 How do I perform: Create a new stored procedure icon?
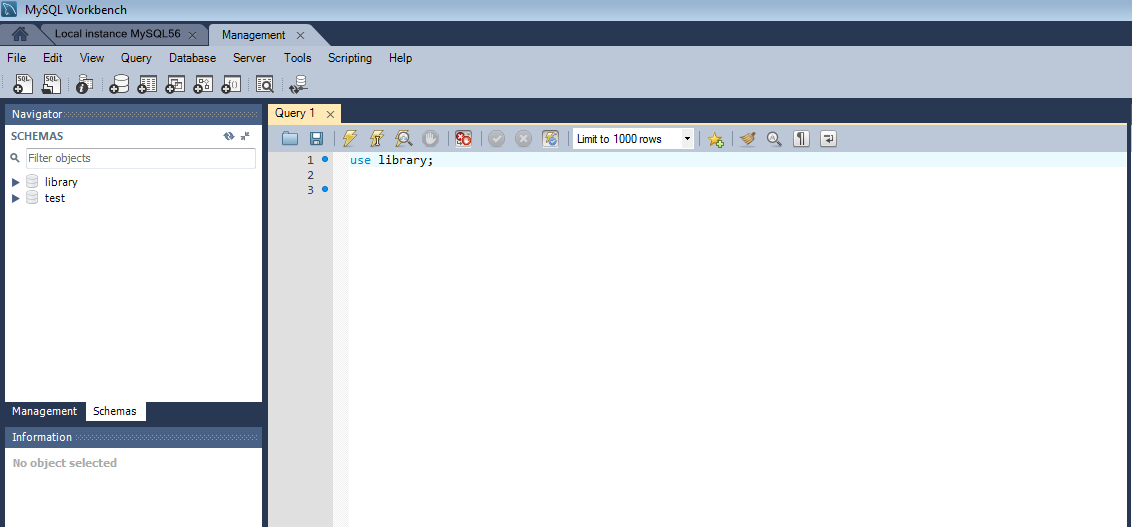click(x=203, y=84)
